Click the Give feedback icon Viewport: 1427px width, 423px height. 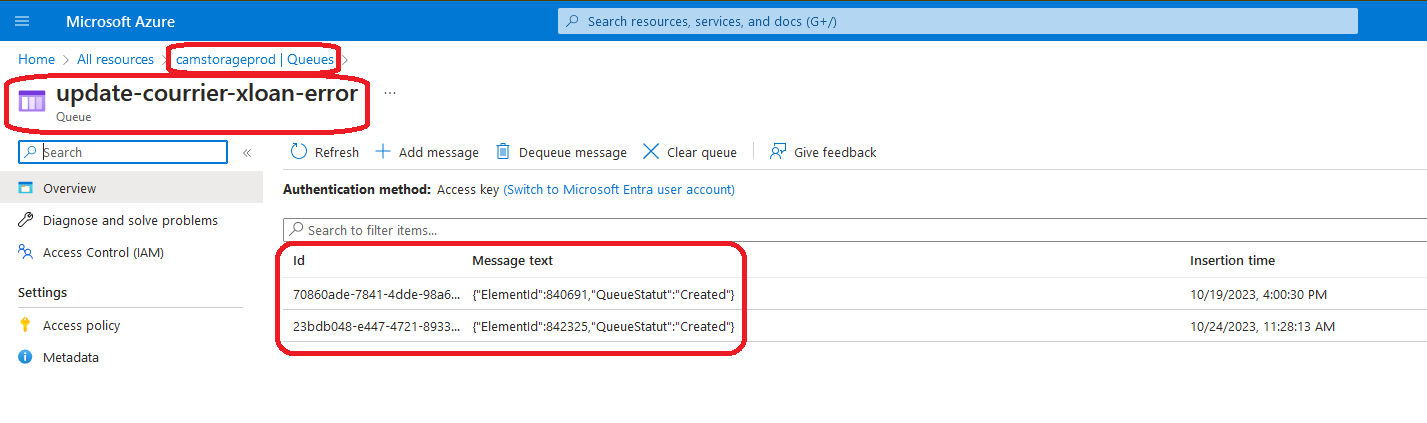click(x=778, y=152)
